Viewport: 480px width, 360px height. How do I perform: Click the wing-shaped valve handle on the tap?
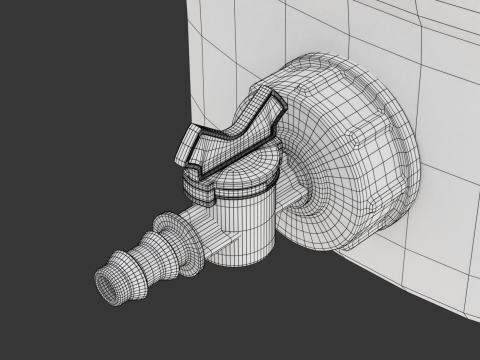[230, 132]
